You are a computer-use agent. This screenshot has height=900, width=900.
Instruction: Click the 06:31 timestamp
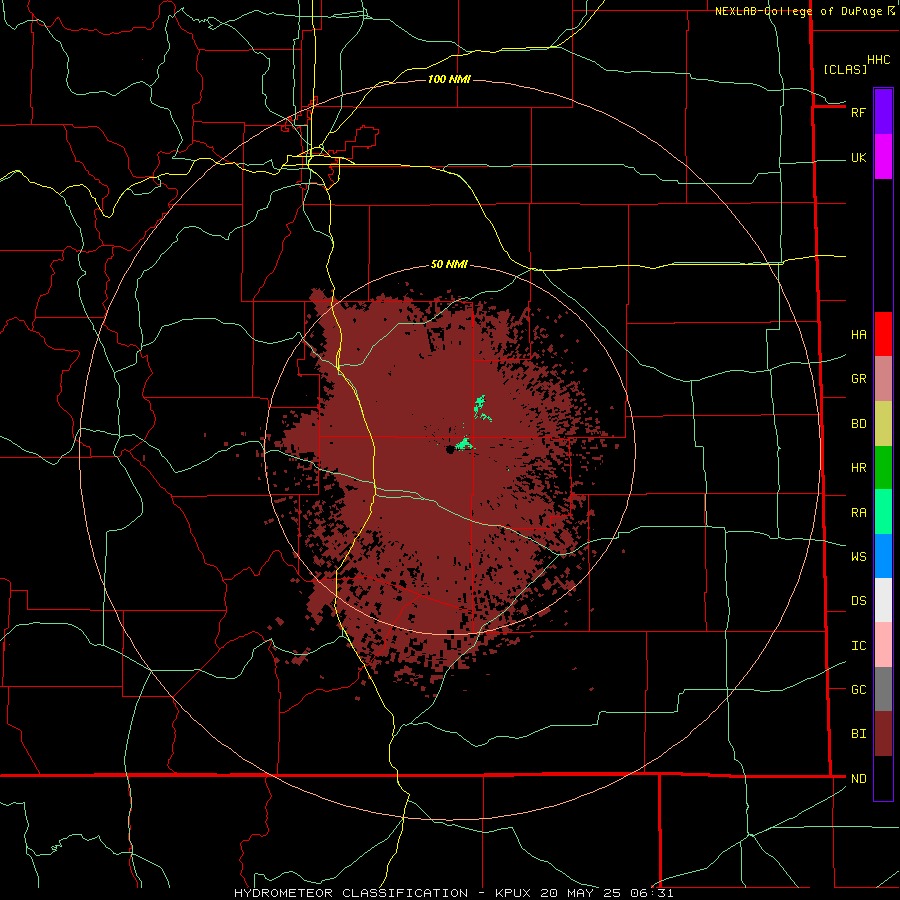(651, 893)
